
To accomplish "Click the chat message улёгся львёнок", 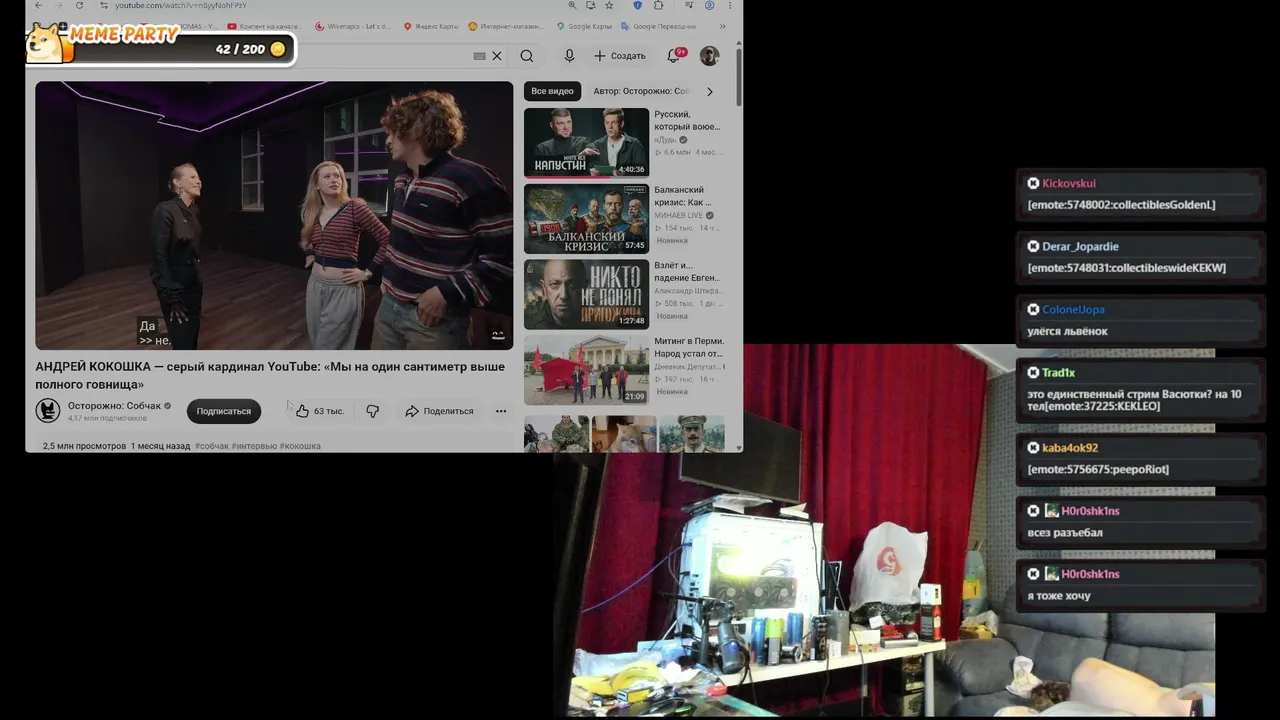I will pyautogui.click(x=1067, y=331).
